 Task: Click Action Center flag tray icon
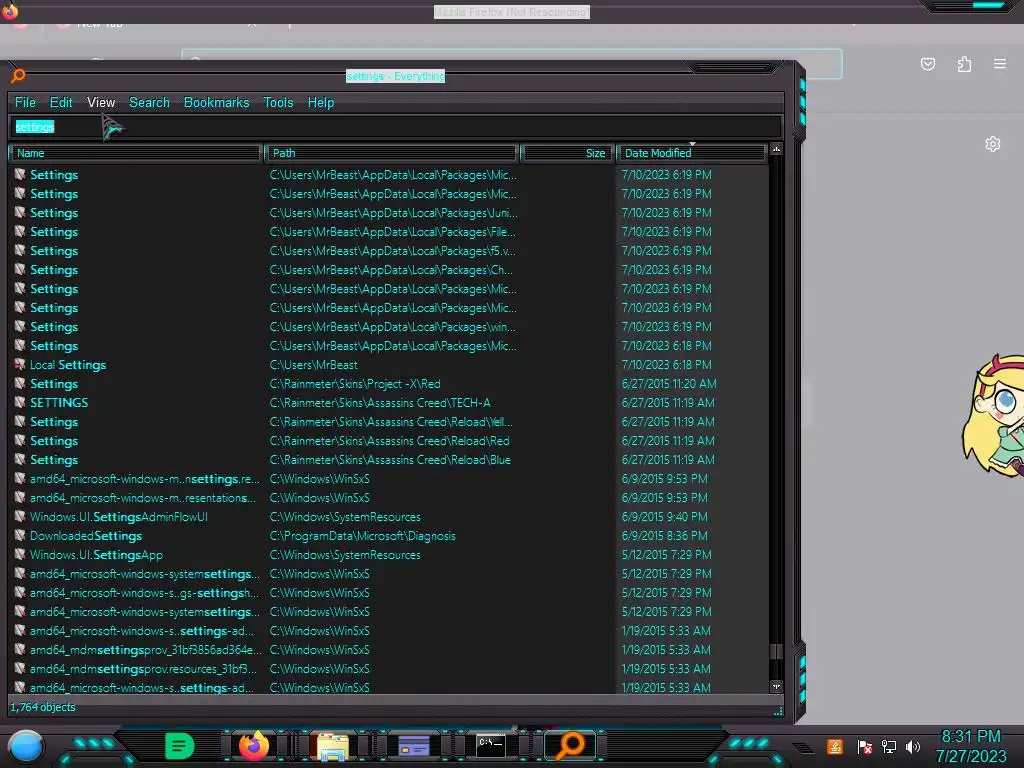coord(865,747)
